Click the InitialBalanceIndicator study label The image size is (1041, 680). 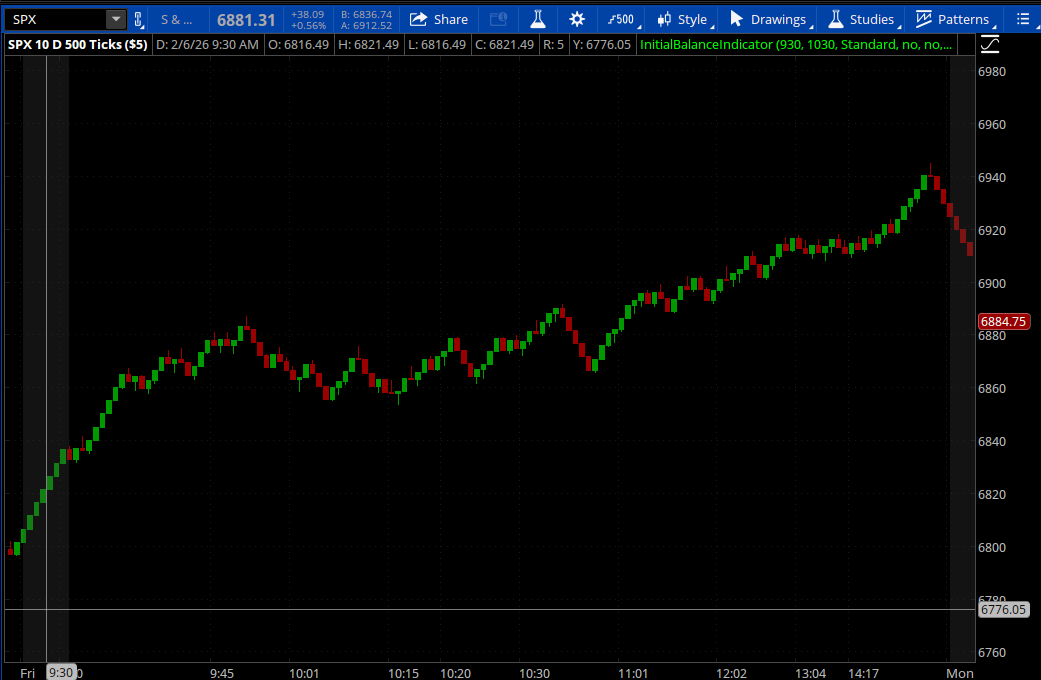[x=796, y=45]
